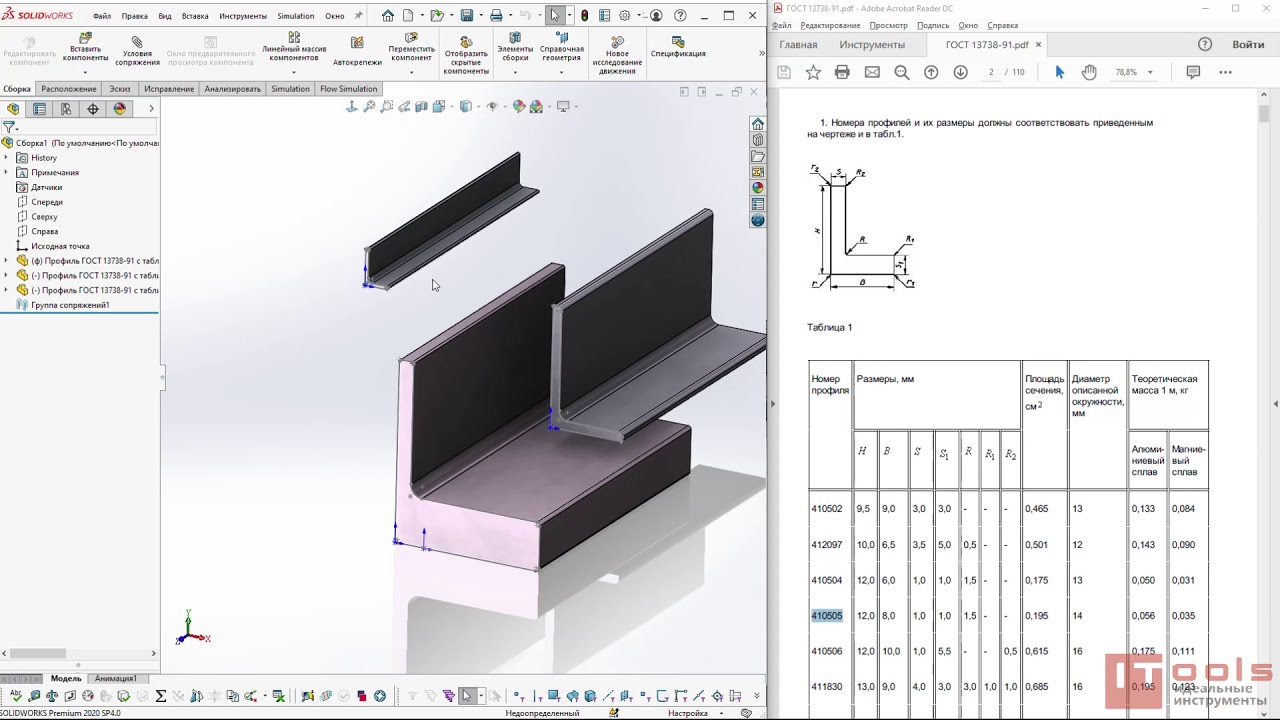Click Войти sign-in button in Acrobat
1280x720 pixels.
click(1248, 45)
